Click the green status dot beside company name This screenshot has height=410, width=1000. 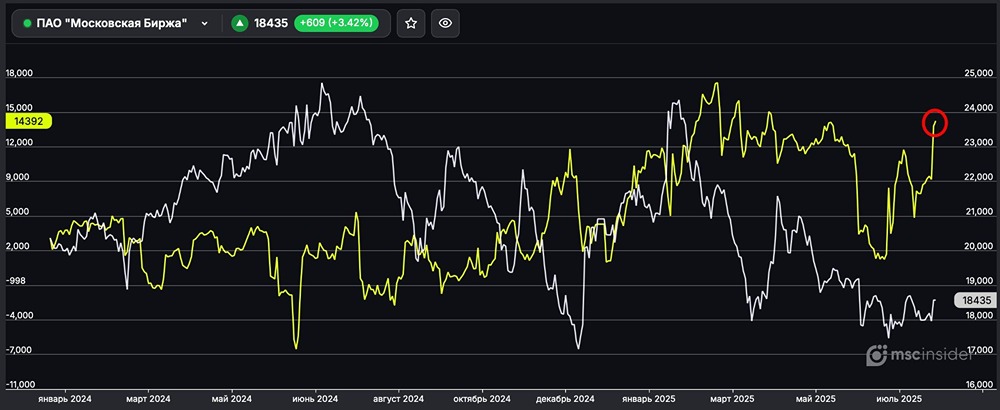(27, 24)
